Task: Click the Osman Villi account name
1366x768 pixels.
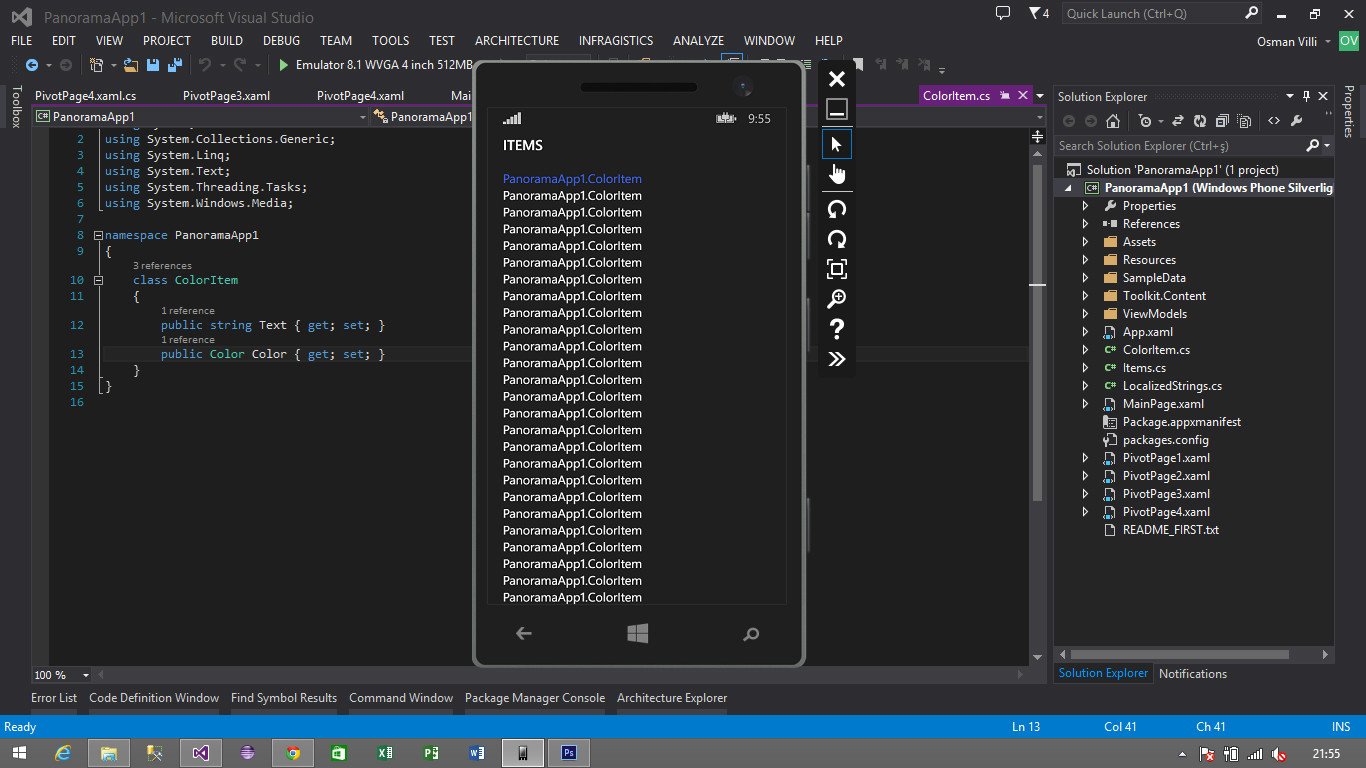Action: click(x=1287, y=41)
